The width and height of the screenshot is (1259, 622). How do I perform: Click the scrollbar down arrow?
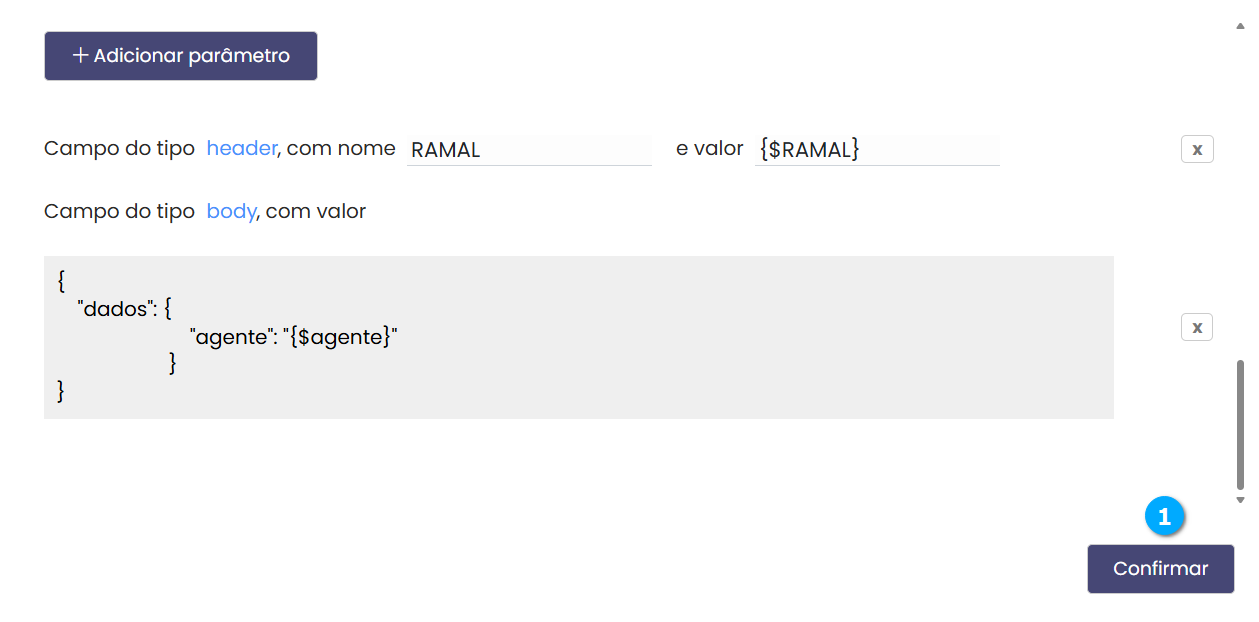(x=1241, y=500)
